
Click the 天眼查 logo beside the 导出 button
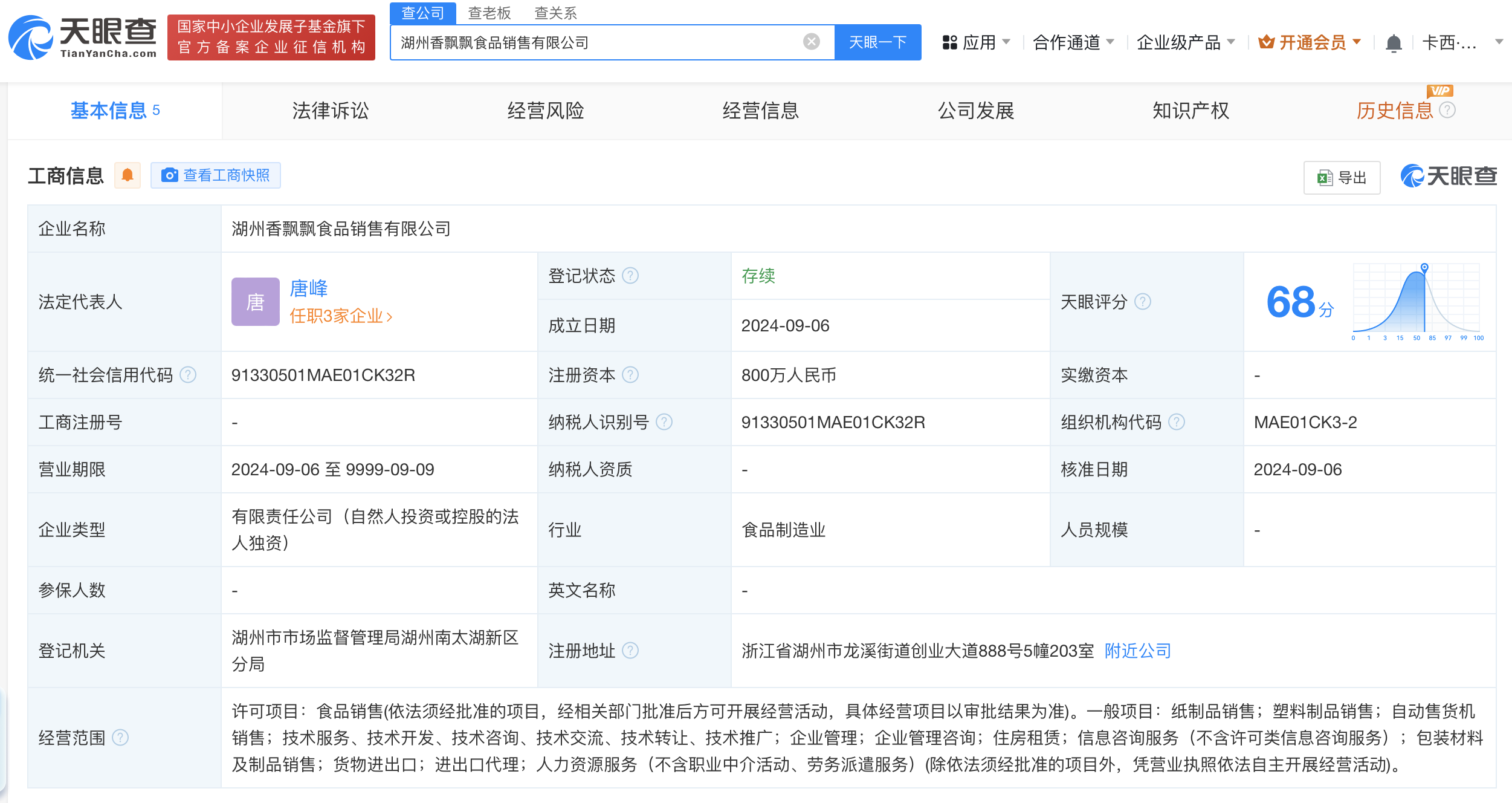point(1449,177)
